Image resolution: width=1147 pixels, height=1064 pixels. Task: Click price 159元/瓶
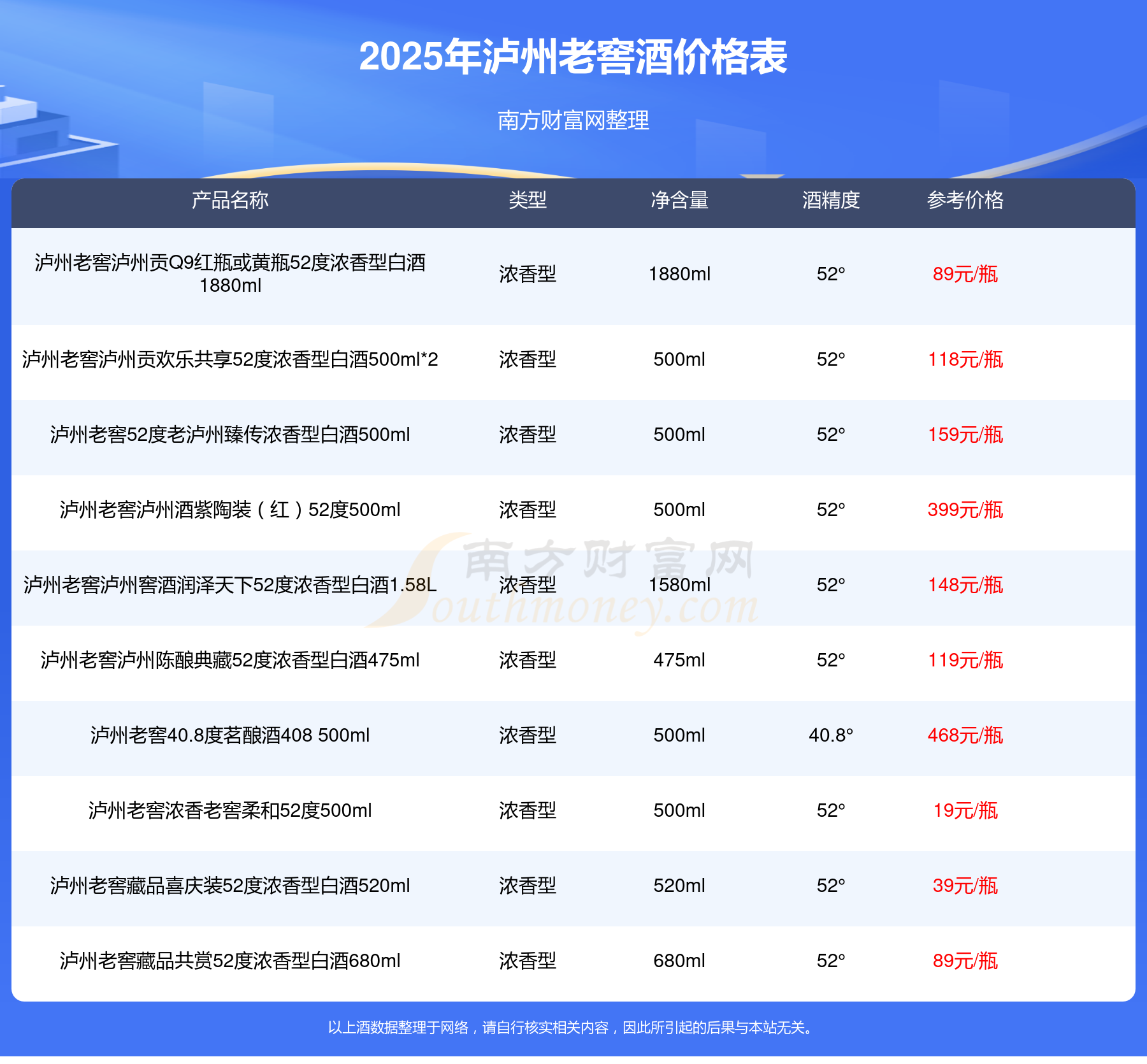pyautogui.click(x=965, y=435)
